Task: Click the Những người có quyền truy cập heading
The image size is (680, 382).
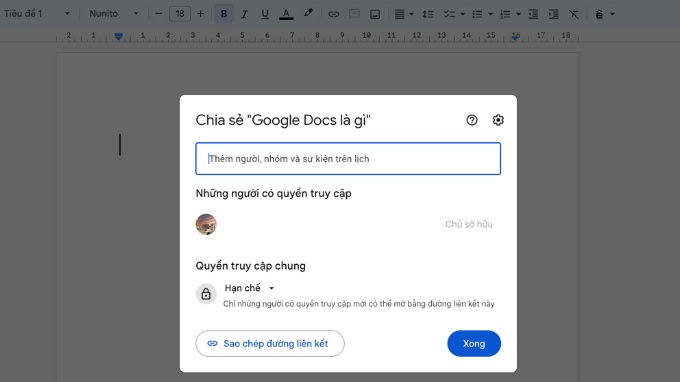Action: click(x=273, y=193)
